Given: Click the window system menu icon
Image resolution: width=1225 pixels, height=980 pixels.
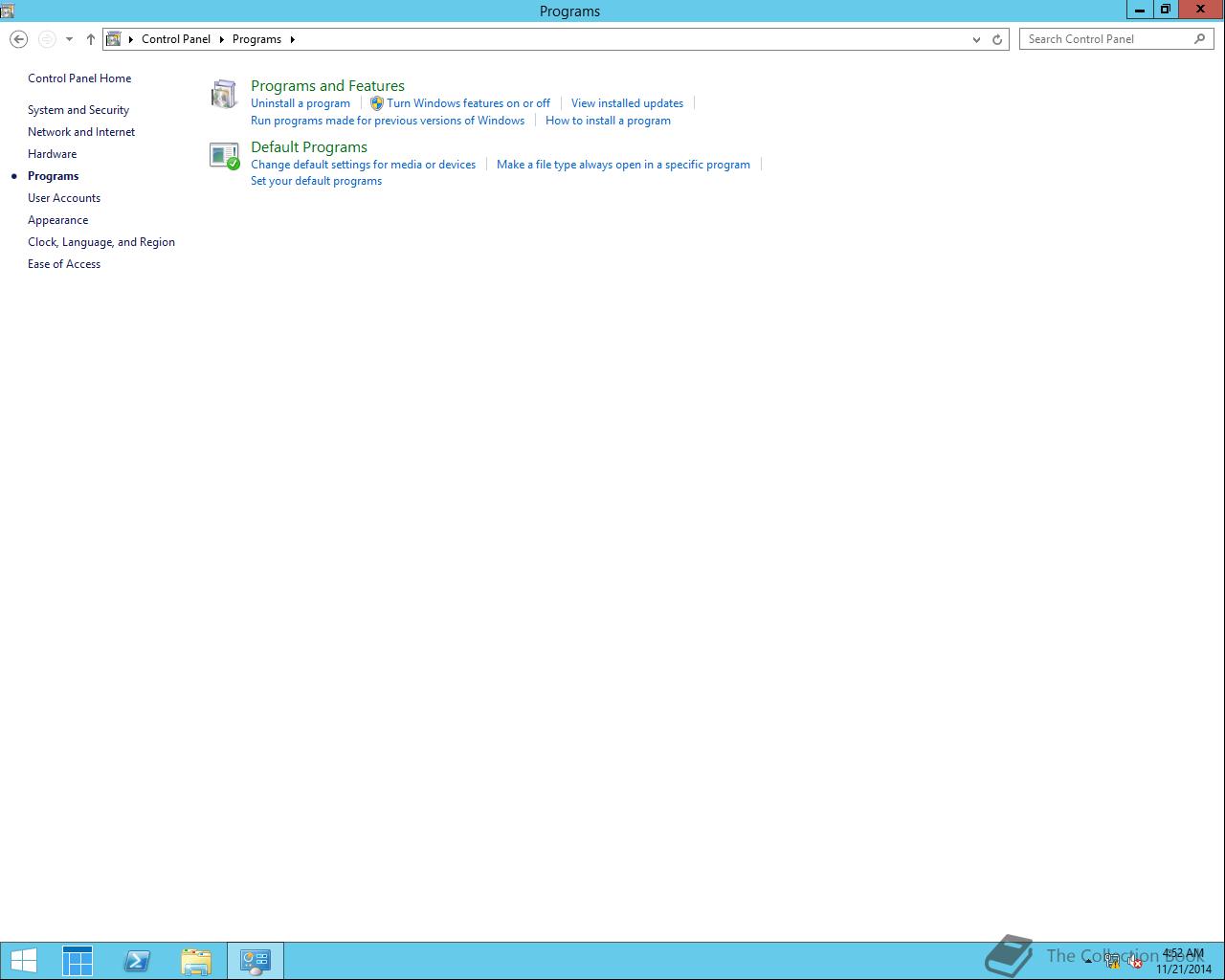Looking at the screenshot, I should (8, 11).
